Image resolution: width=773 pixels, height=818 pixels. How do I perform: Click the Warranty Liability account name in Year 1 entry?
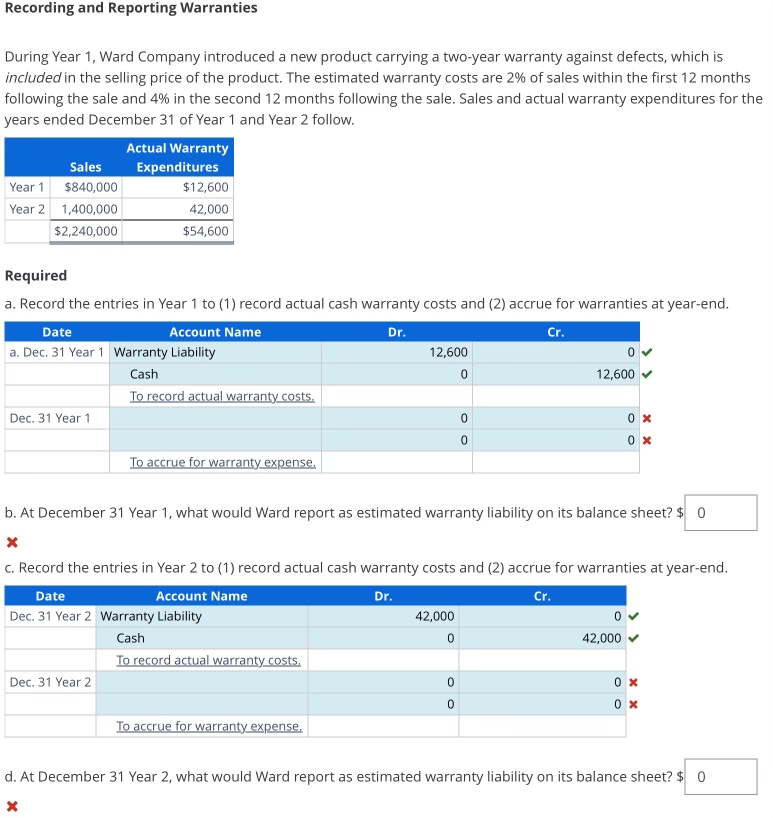click(x=164, y=352)
